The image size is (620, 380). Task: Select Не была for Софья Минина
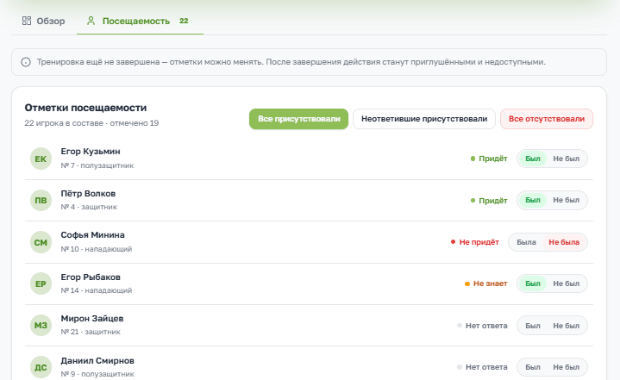564,242
